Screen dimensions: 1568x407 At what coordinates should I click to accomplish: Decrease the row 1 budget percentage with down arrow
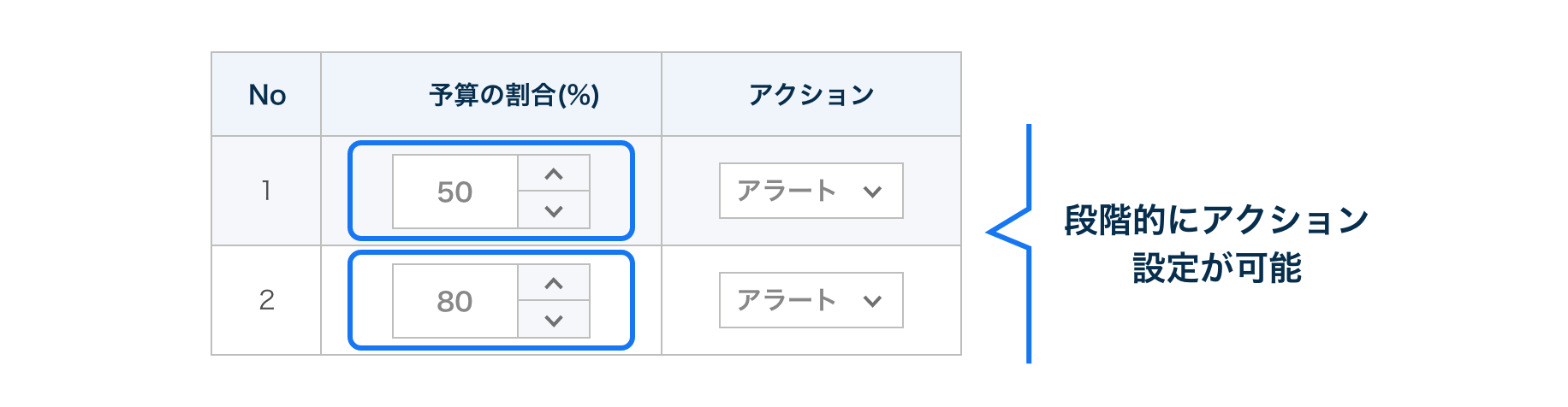(554, 210)
